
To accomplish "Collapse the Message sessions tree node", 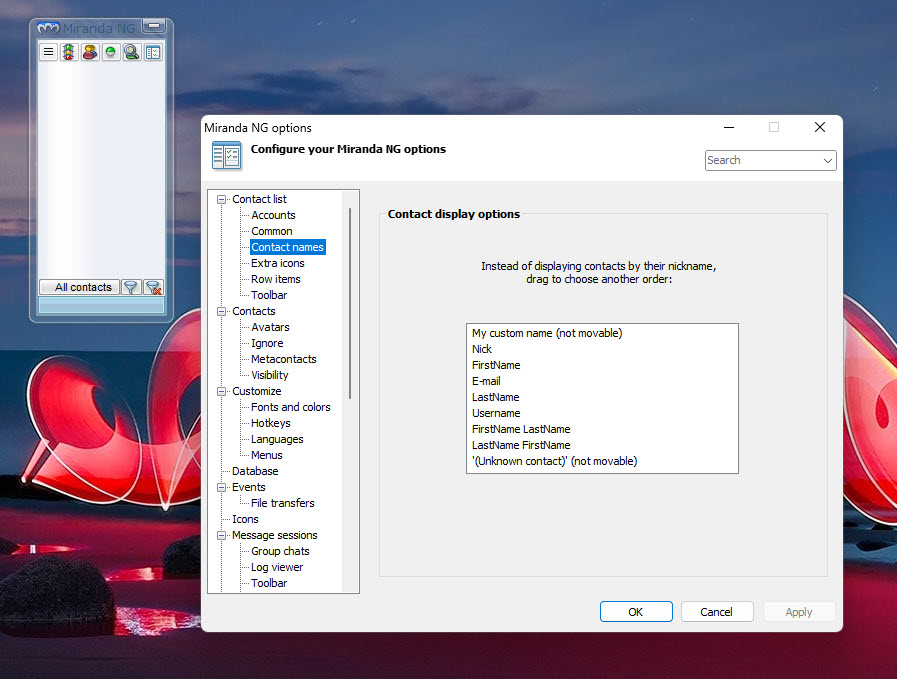I will click(221, 536).
